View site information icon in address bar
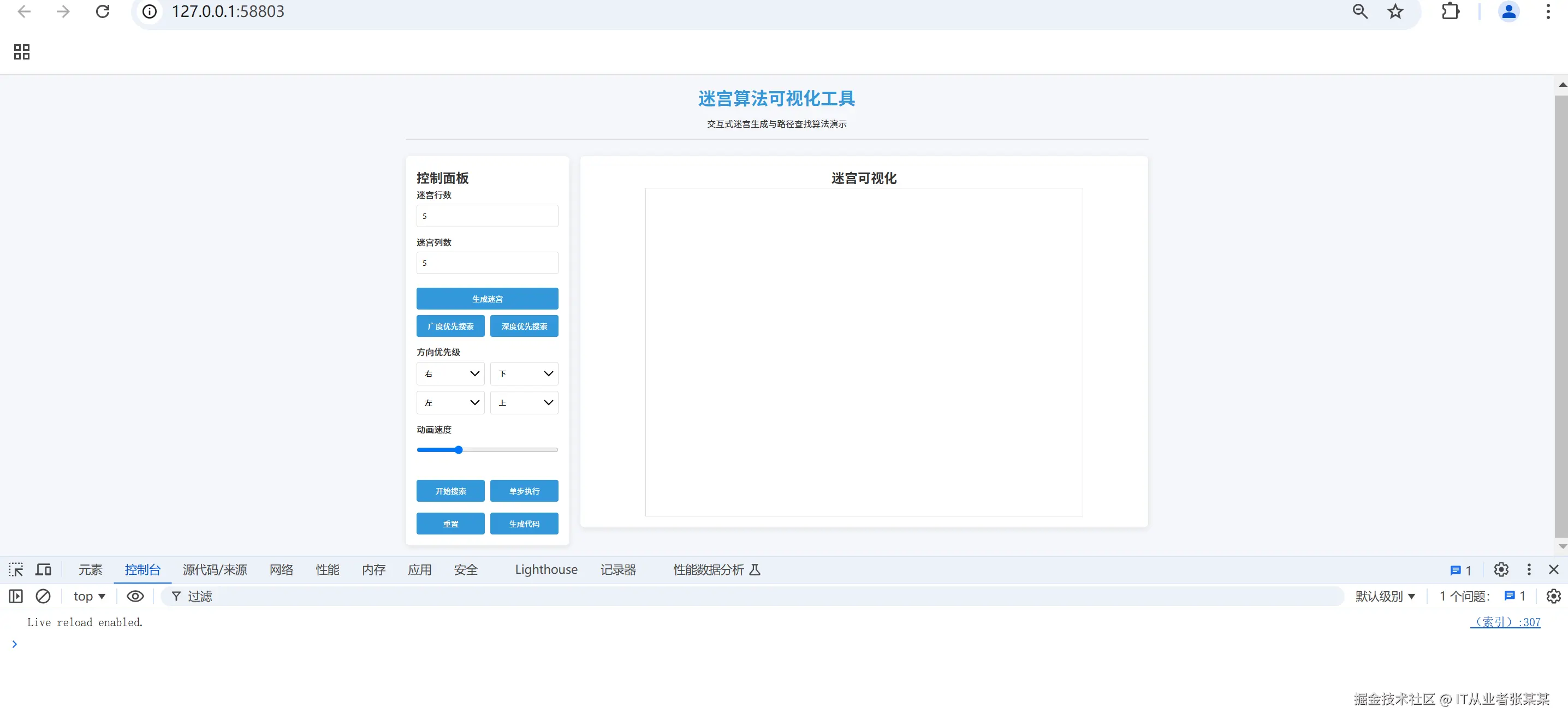 point(150,11)
